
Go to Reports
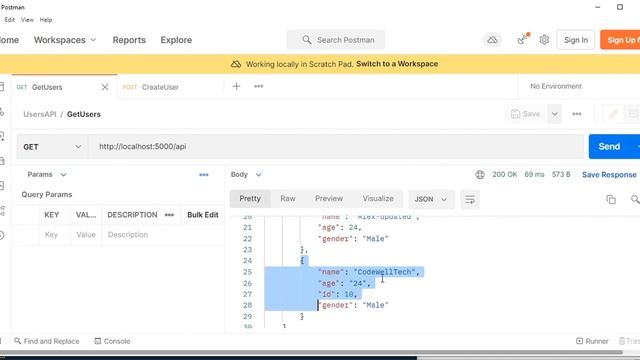tap(129, 40)
